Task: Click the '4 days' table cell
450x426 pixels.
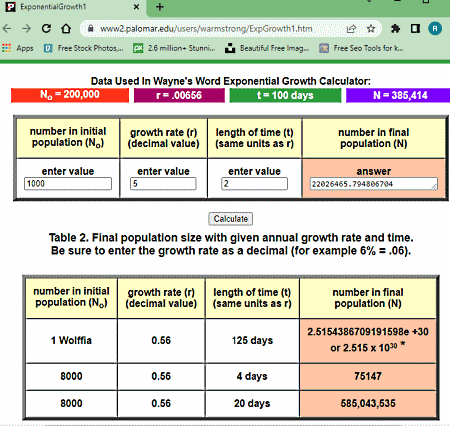Action: pos(252,376)
